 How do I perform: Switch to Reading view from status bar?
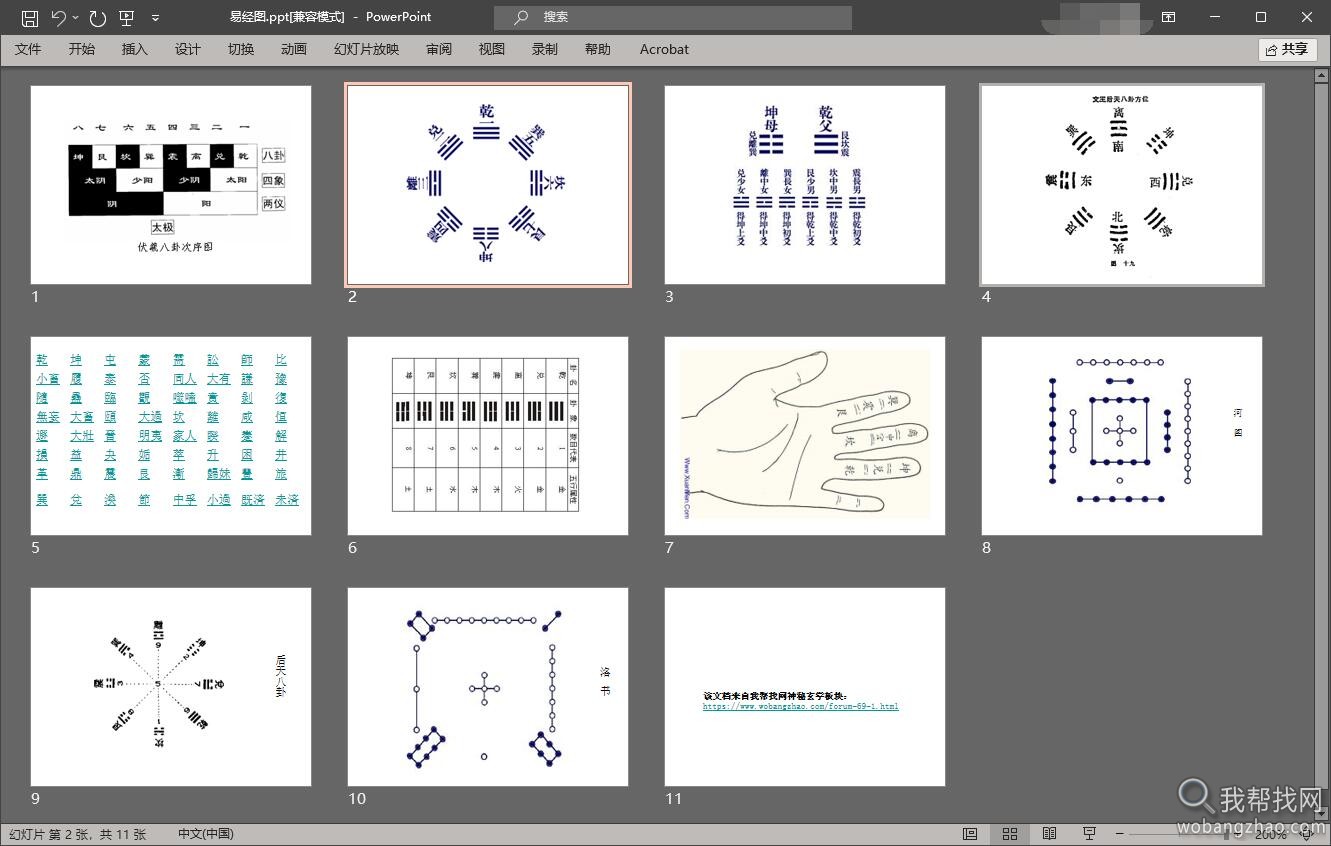click(1049, 834)
